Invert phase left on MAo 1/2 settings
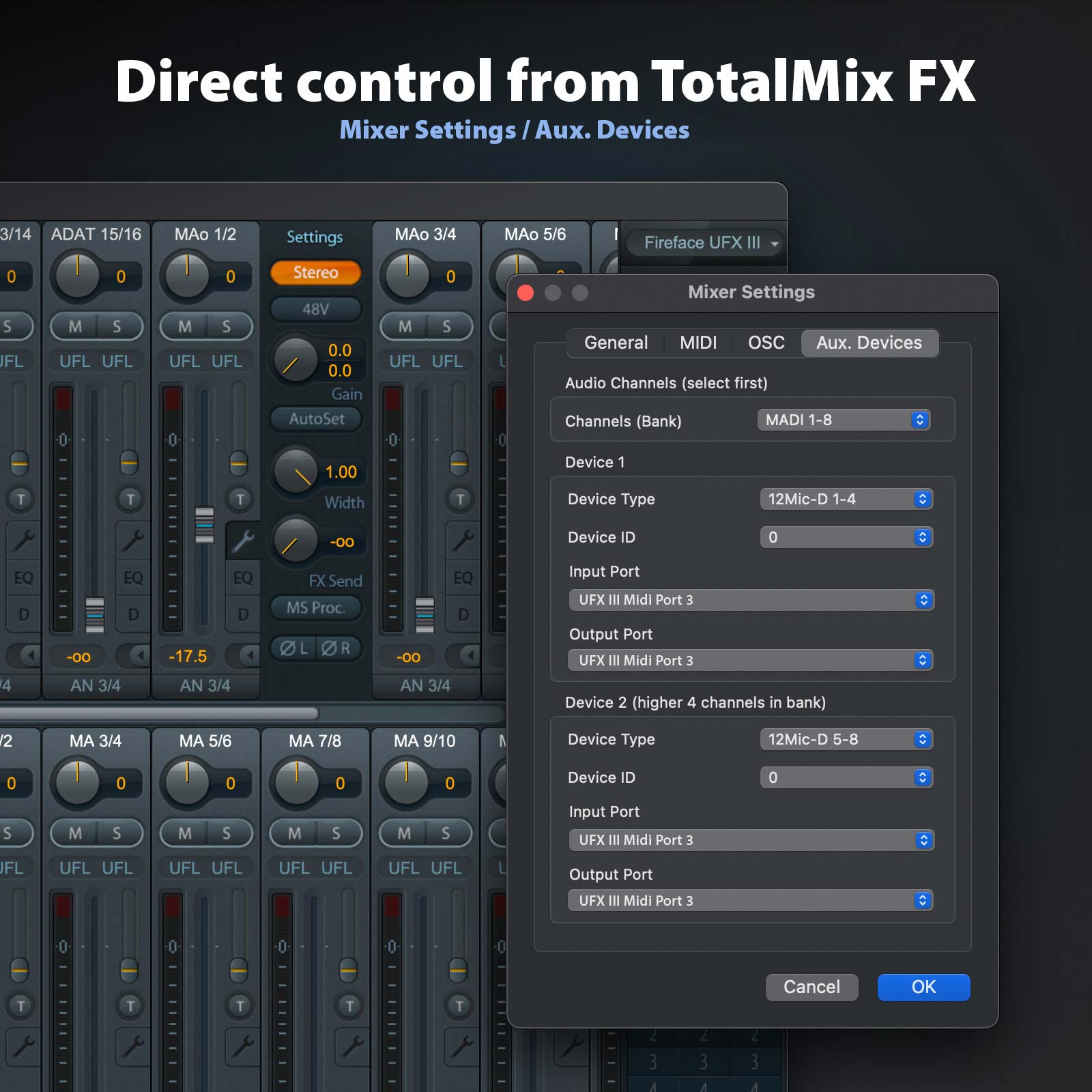 tap(294, 648)
